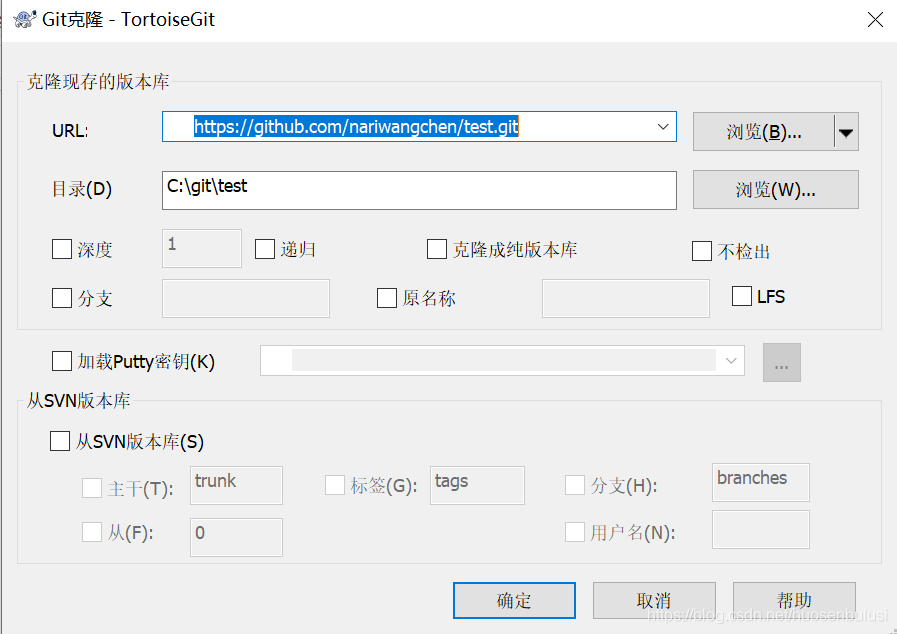Check the 克隆成纯版本库 bare clone option
Image resolution: width=897 pixels, height=634 pixels.
tap(436, 249)
